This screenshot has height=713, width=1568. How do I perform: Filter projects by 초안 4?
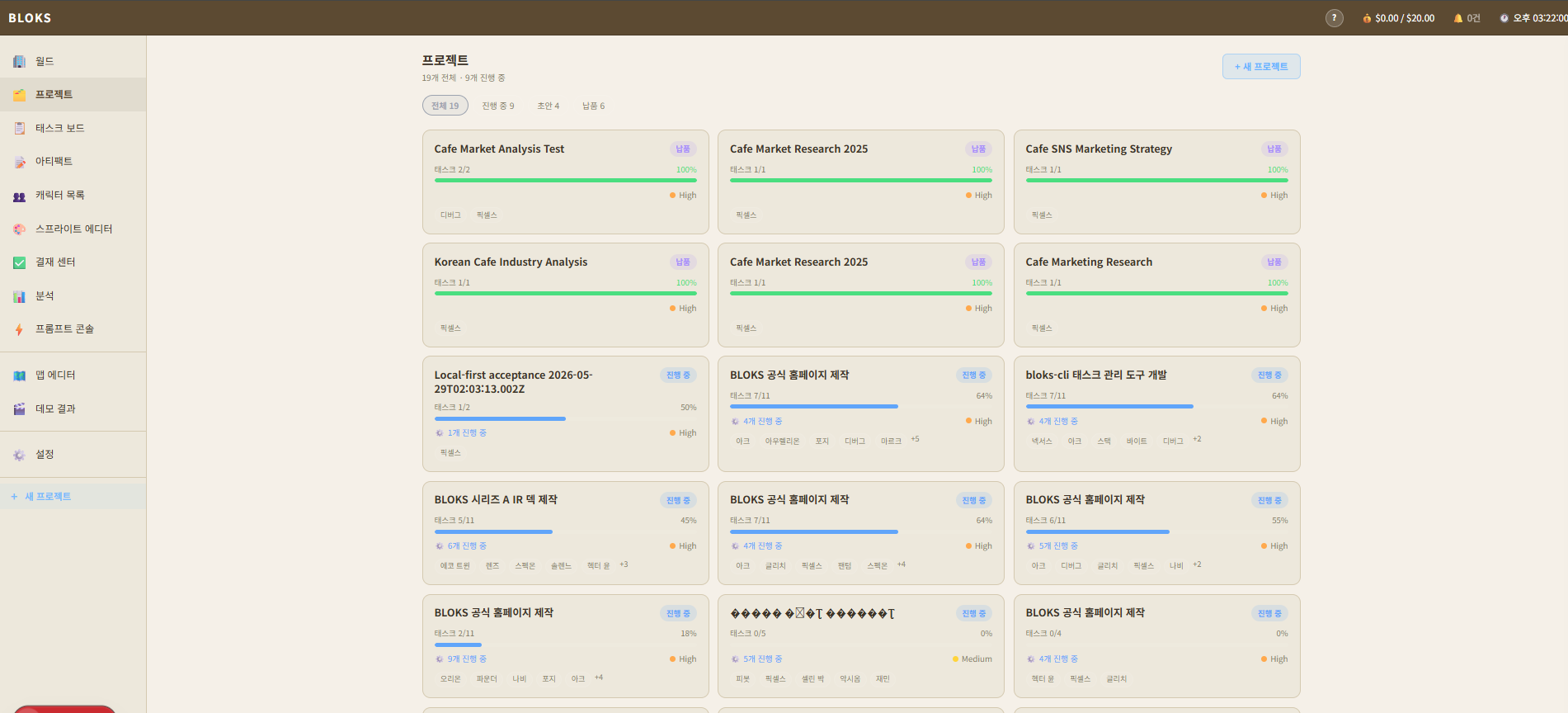coord(548,106)
